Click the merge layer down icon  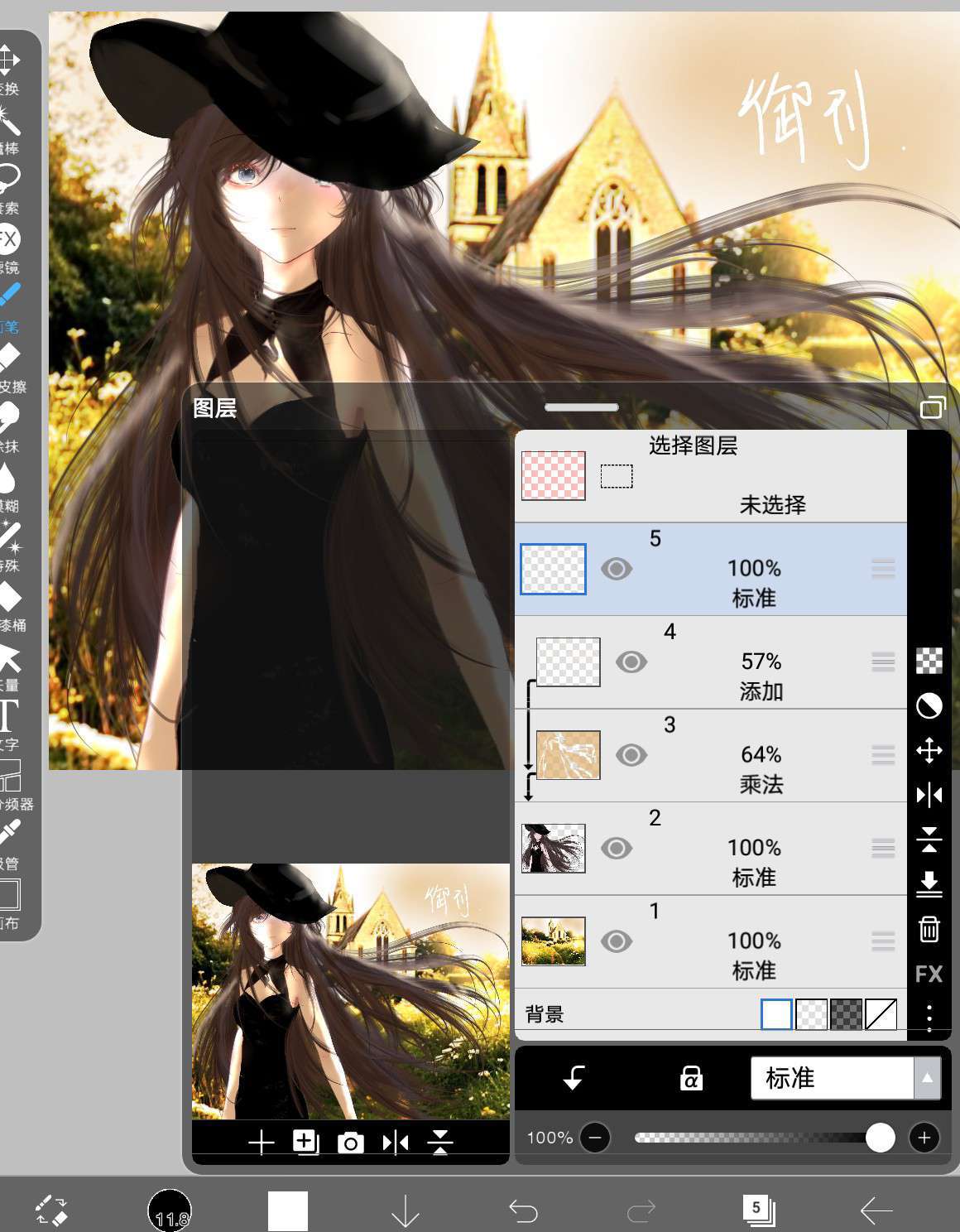pos(929,884)
